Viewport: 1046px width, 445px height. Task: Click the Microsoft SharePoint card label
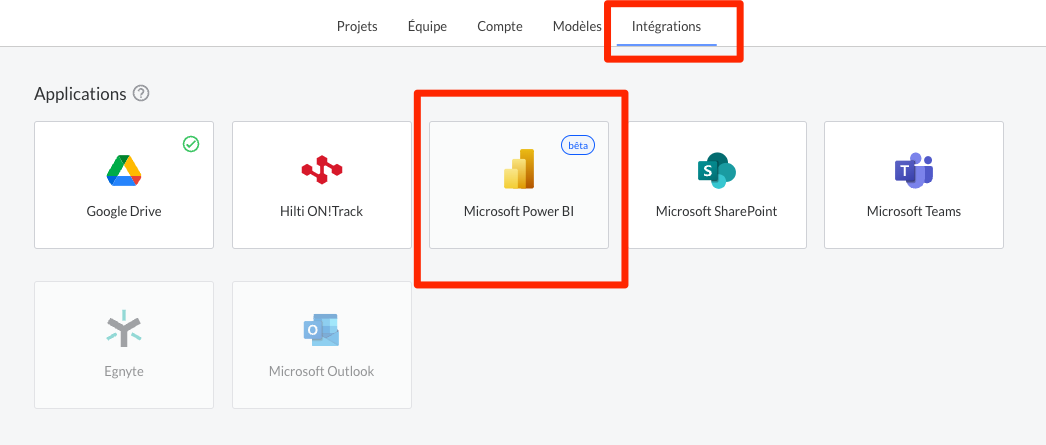716,211
